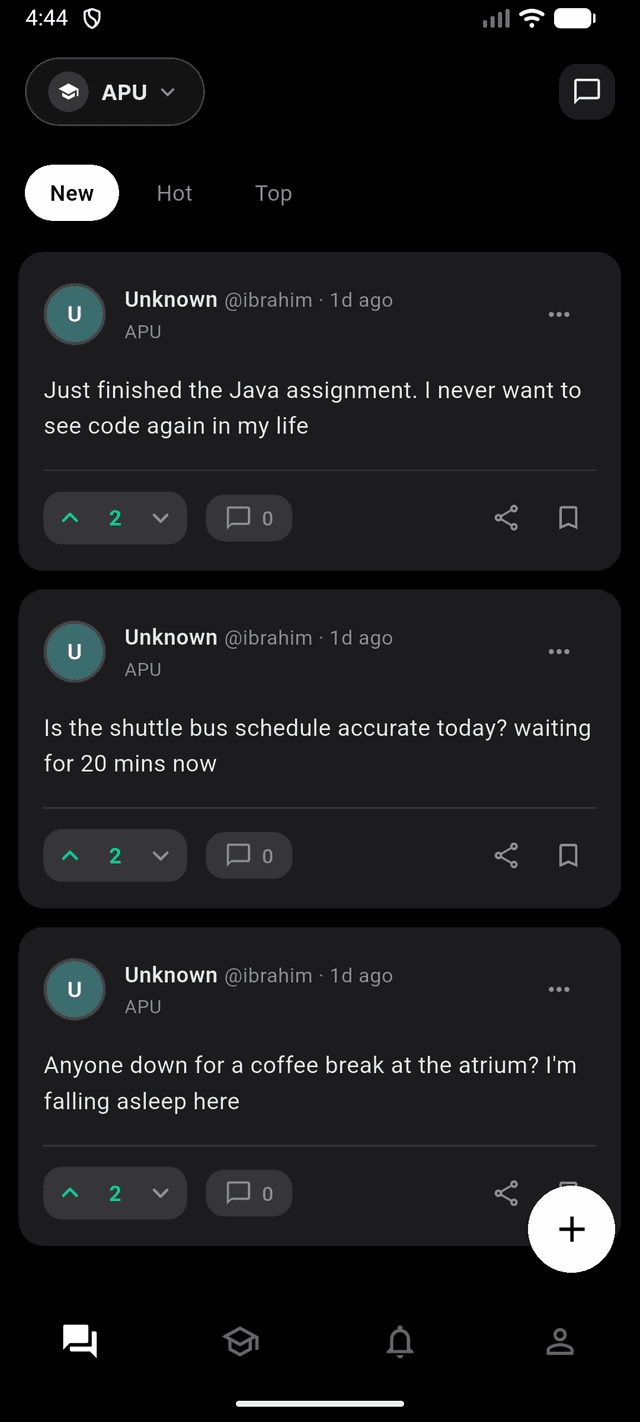640x1422 pixels.
Task: Upvote the Java assignment post
Action: pos(70,518)
